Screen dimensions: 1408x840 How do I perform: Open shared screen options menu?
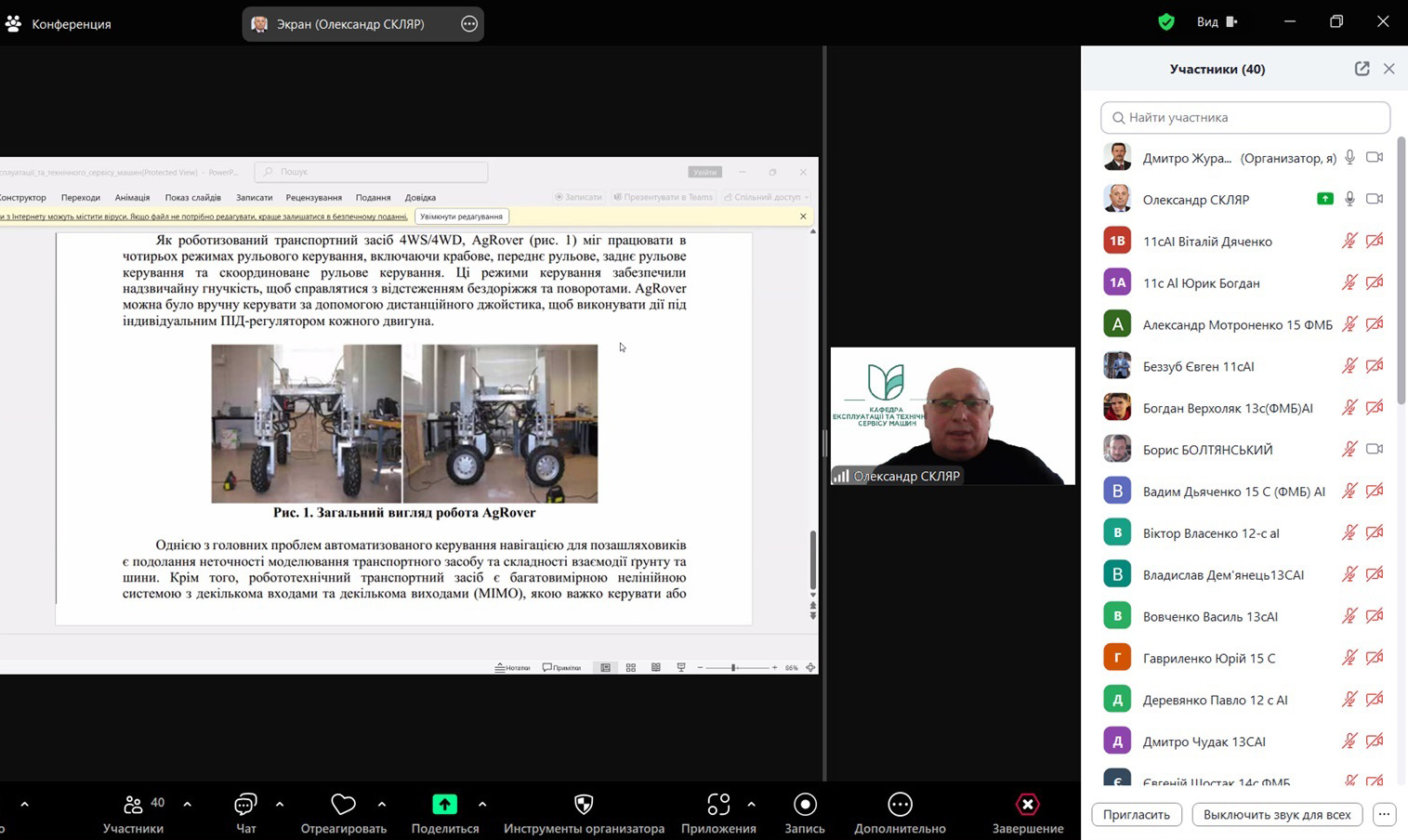[x=469, y=24]
